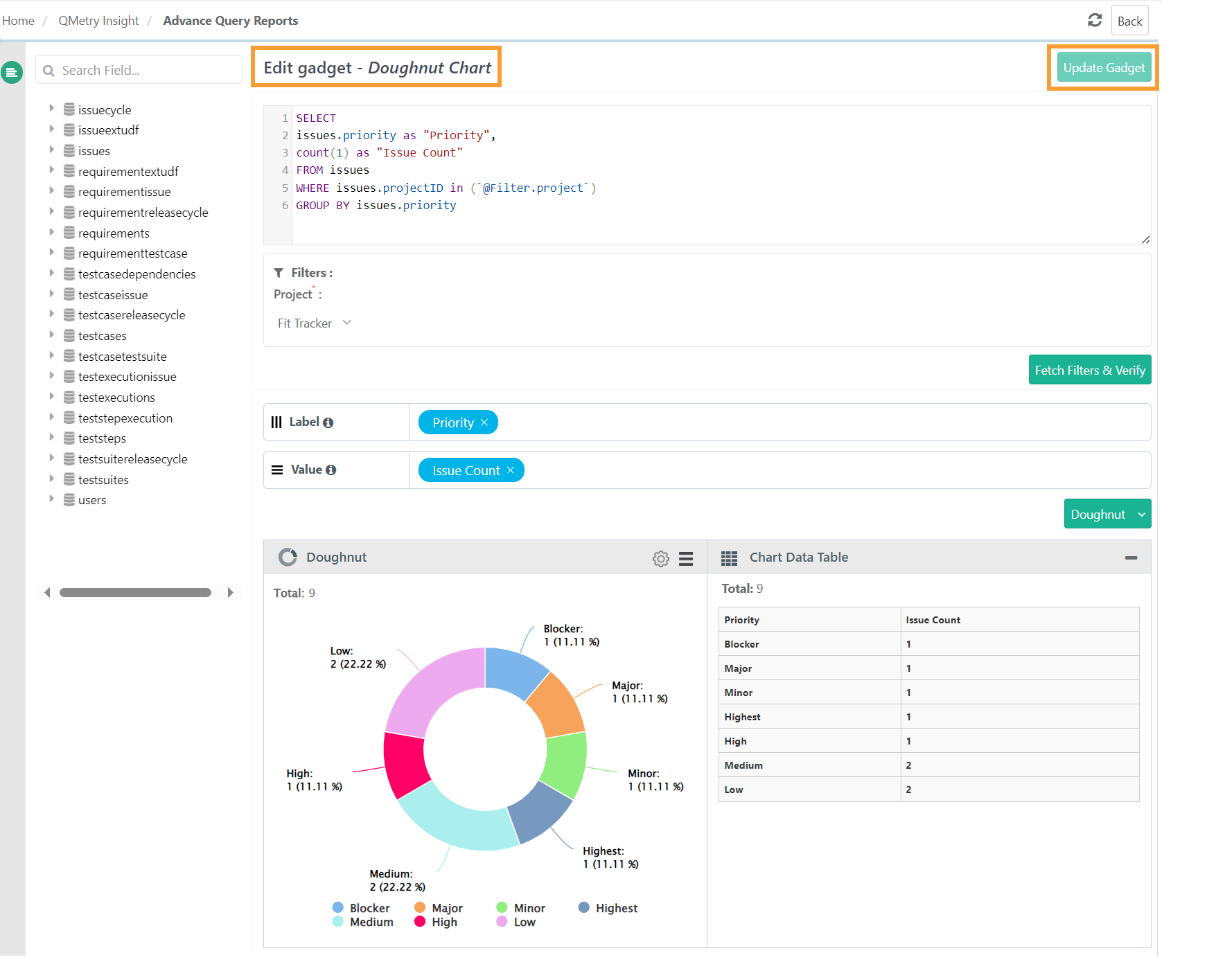This screenshot has height=980, width=1216.
Task: Click the sidebar horizontal scrollbar right arrow
Action: point(231,592)
